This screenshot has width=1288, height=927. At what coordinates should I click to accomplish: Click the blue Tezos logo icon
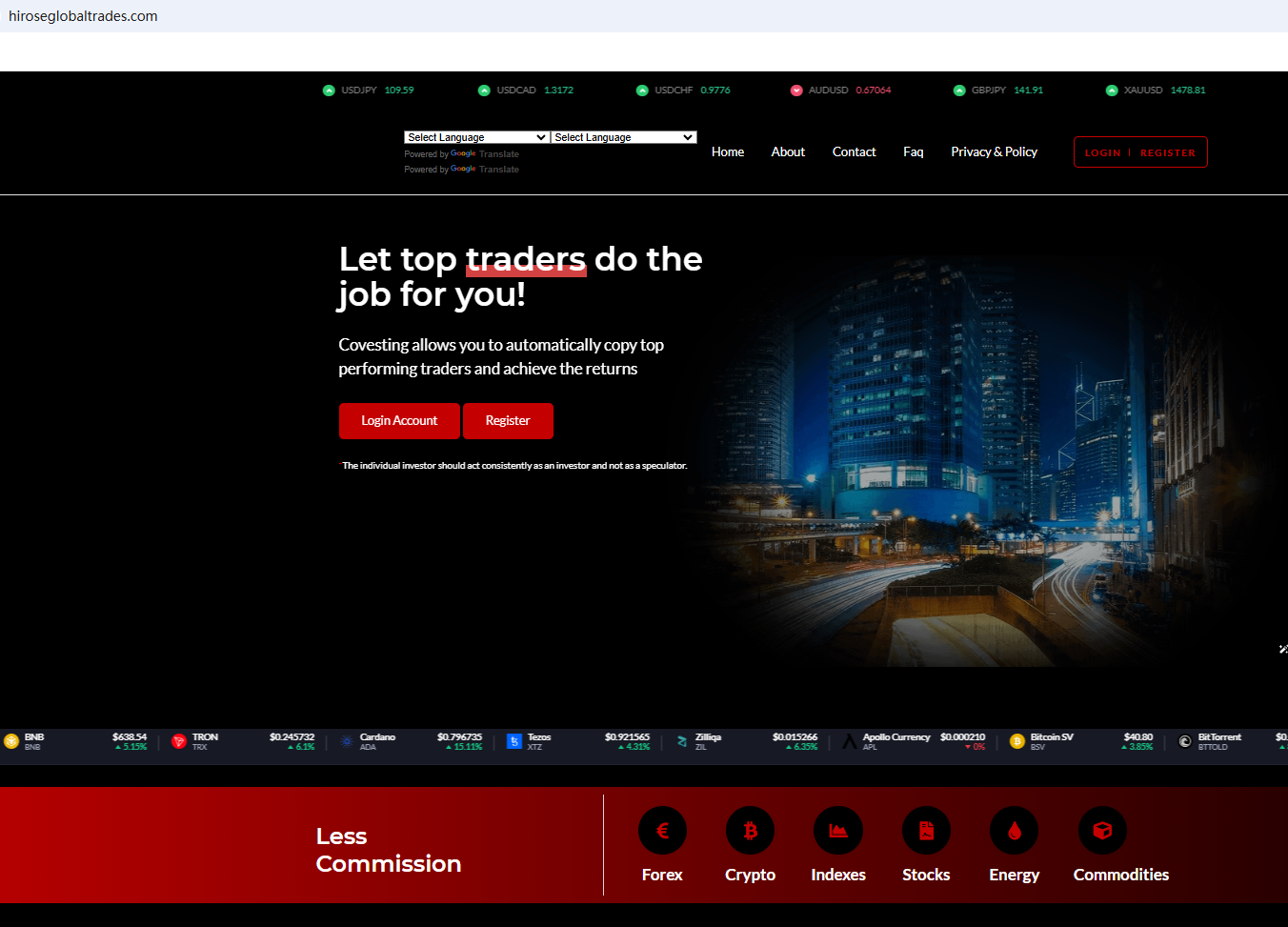pos(514,741)
